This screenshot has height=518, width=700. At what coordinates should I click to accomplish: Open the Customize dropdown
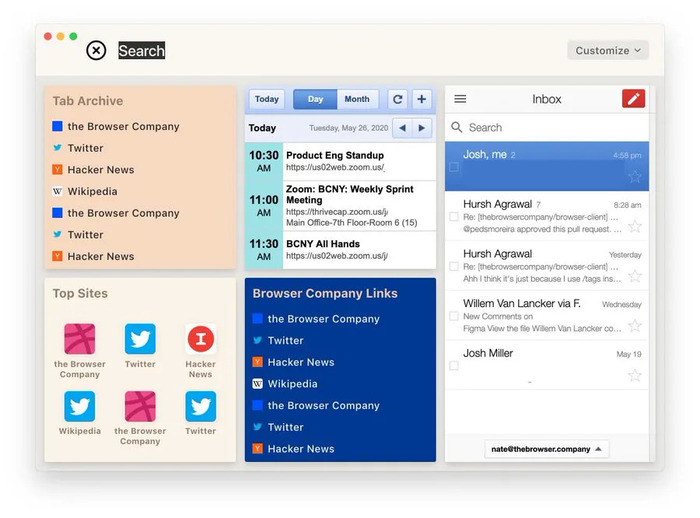pyautogui.click(x=608, y=50)
